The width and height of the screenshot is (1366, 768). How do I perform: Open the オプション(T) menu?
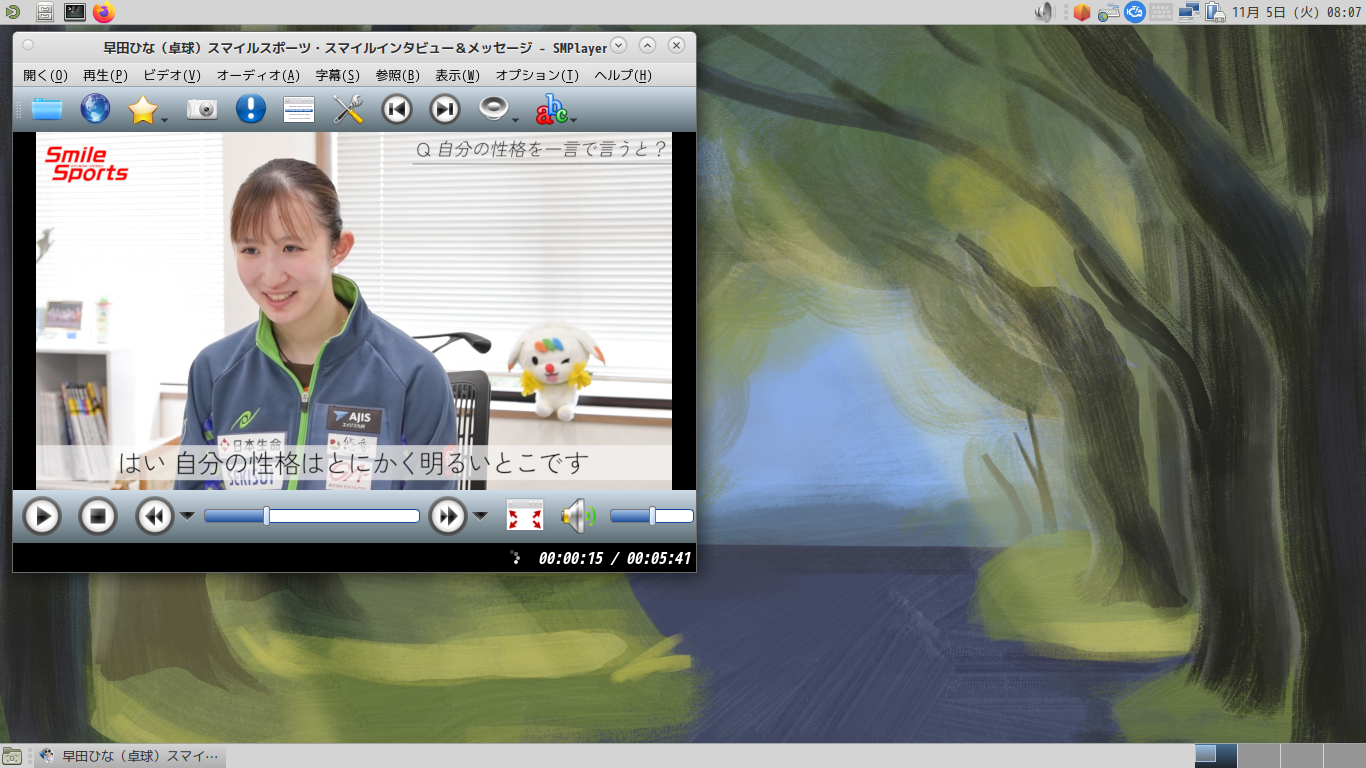pos(537,75)
